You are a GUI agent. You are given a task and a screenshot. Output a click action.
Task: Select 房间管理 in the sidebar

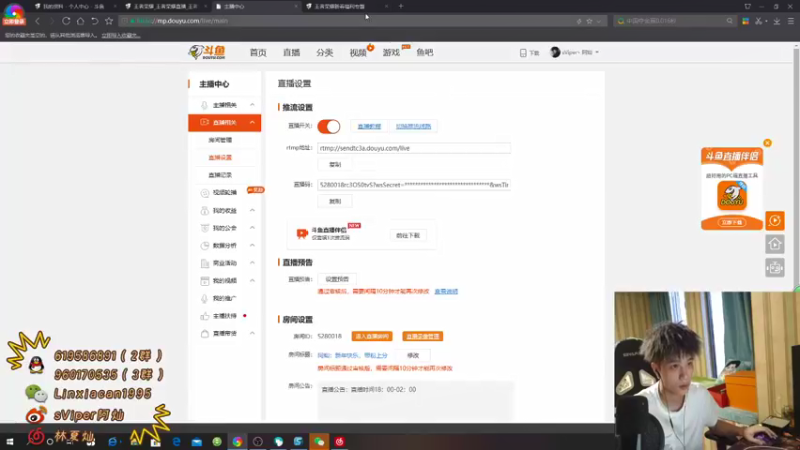[x=220, y=140]
